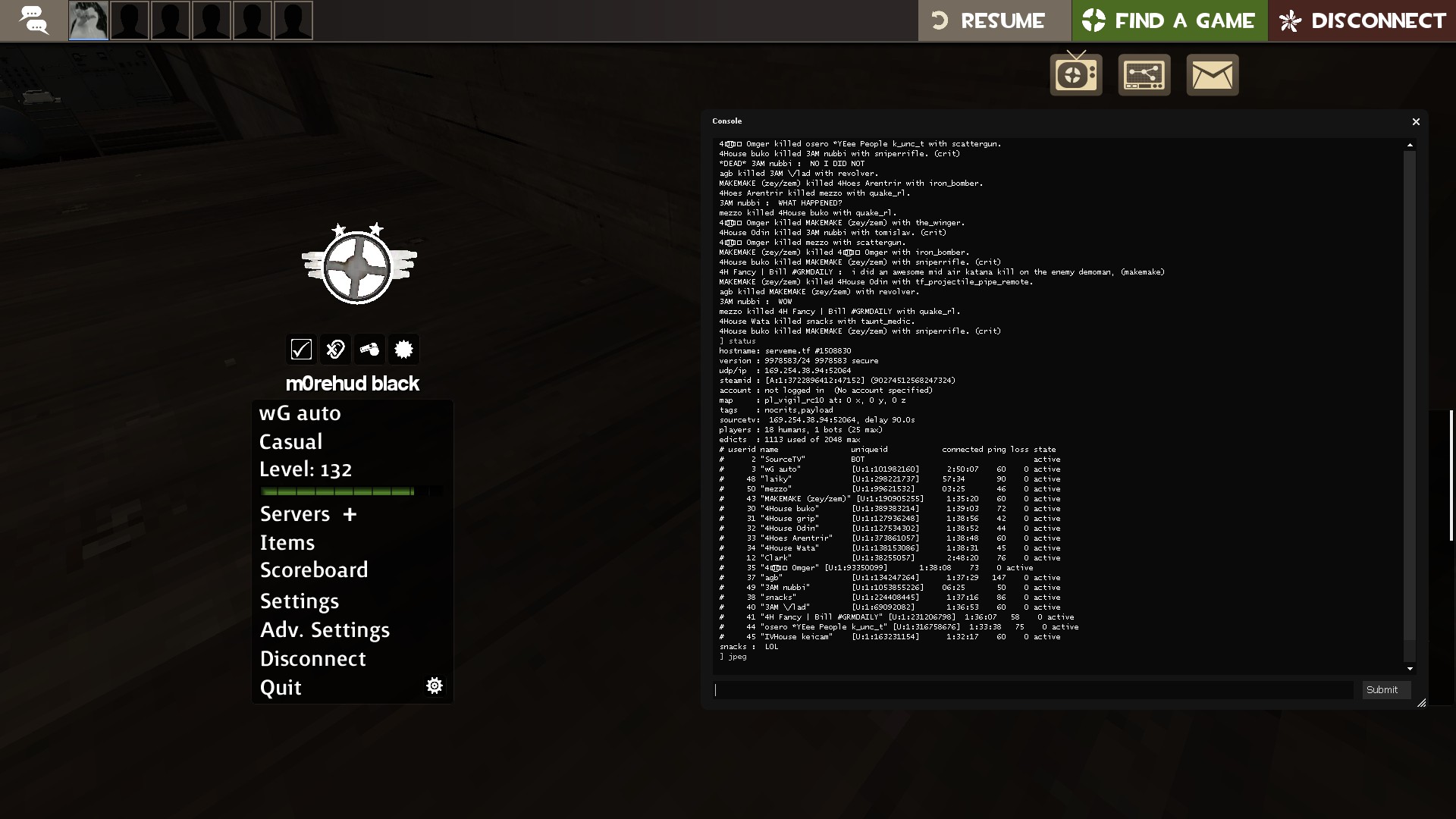Open the network share panel icon
This screenshot has width=1456, height=819.
[1144, 75]
